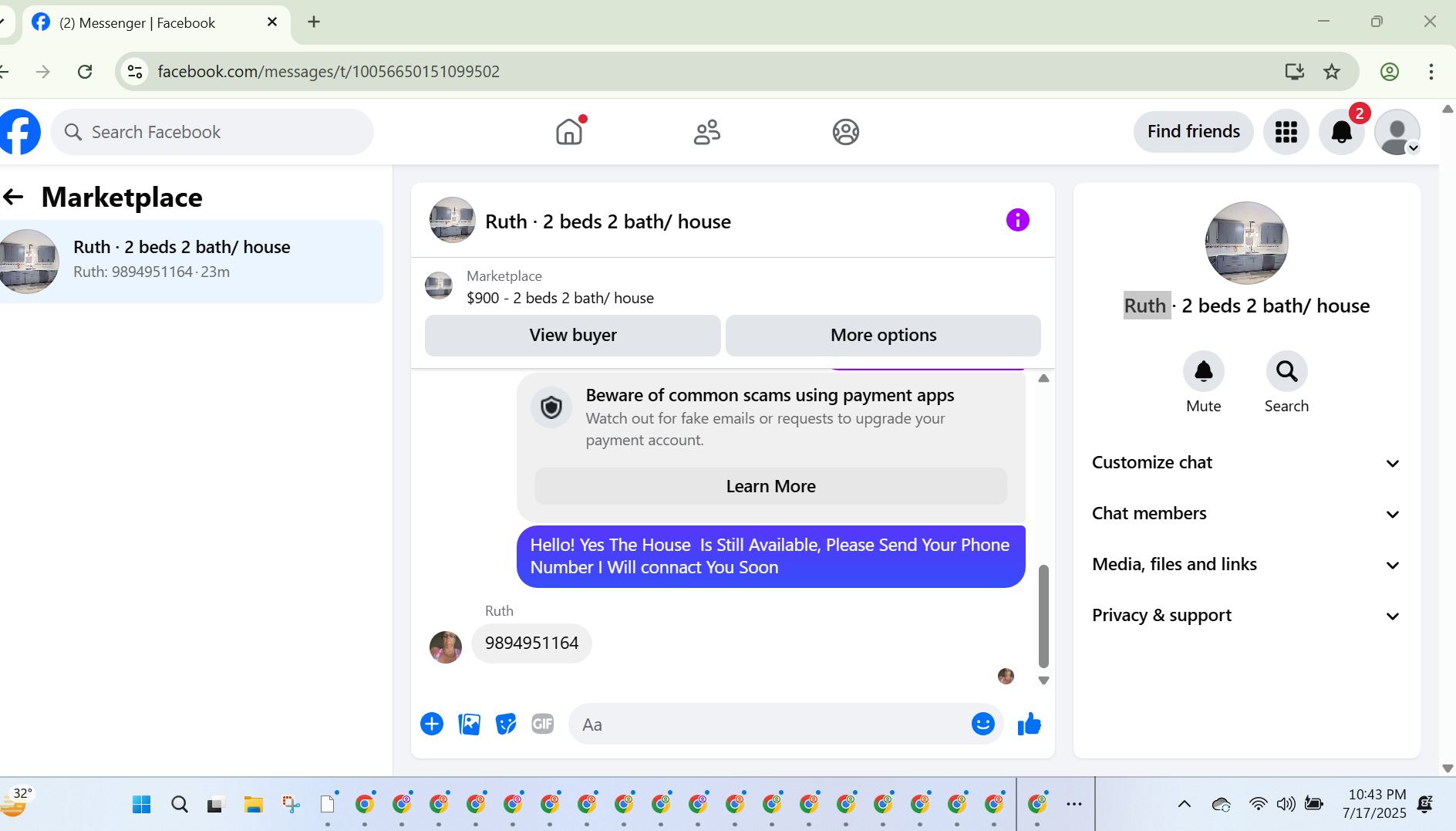This screenshot has width=1456, height=831.
Task: Click the large profile picture in the right panel
Action: point(1247,243)
